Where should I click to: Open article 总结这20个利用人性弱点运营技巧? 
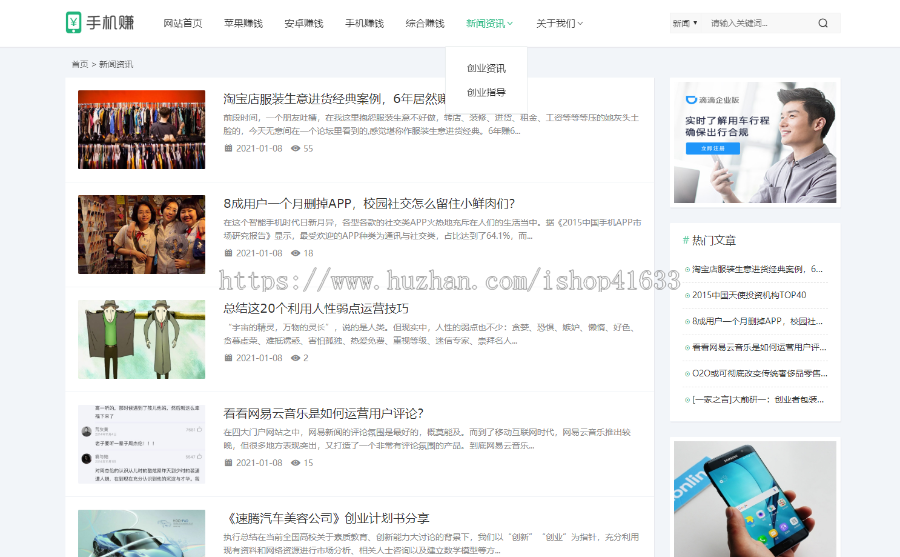[x=316, y=308]
